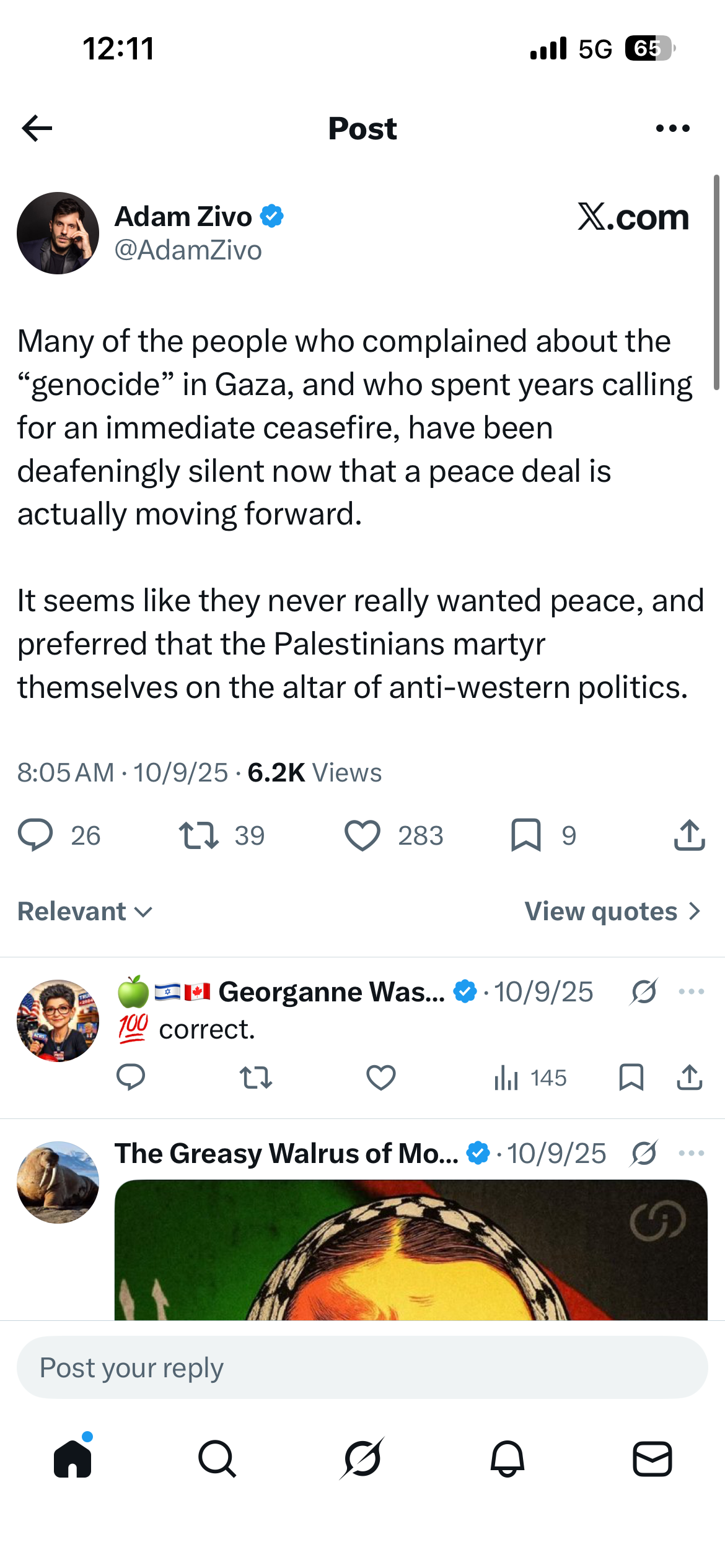Switch to the Search tab
Viewport: 725px width, 1568px height.
pos(217,1459)
